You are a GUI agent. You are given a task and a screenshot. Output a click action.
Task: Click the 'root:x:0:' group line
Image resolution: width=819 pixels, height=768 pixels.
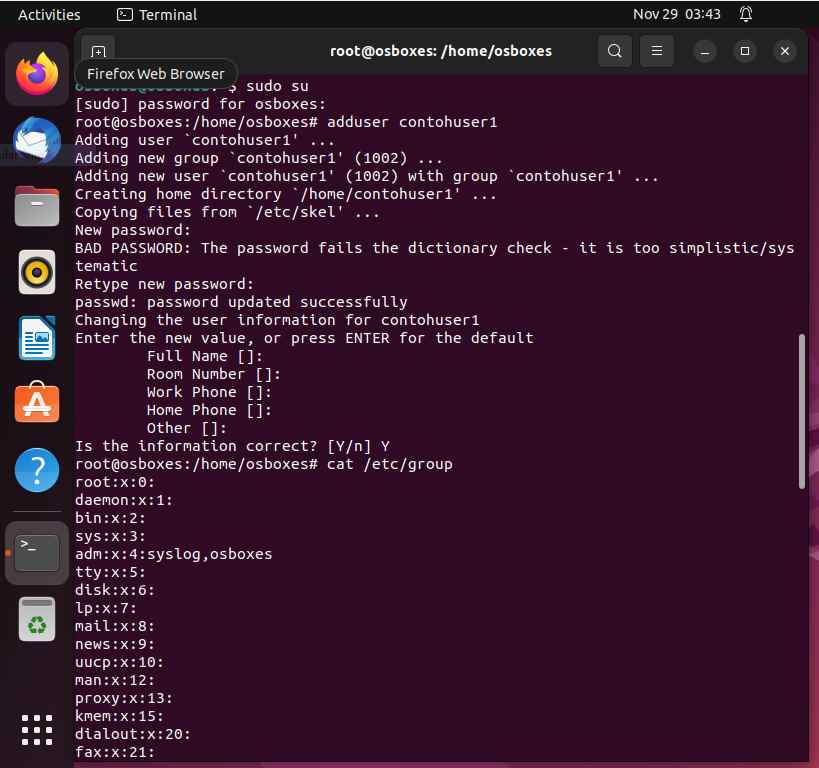point(115,482)
